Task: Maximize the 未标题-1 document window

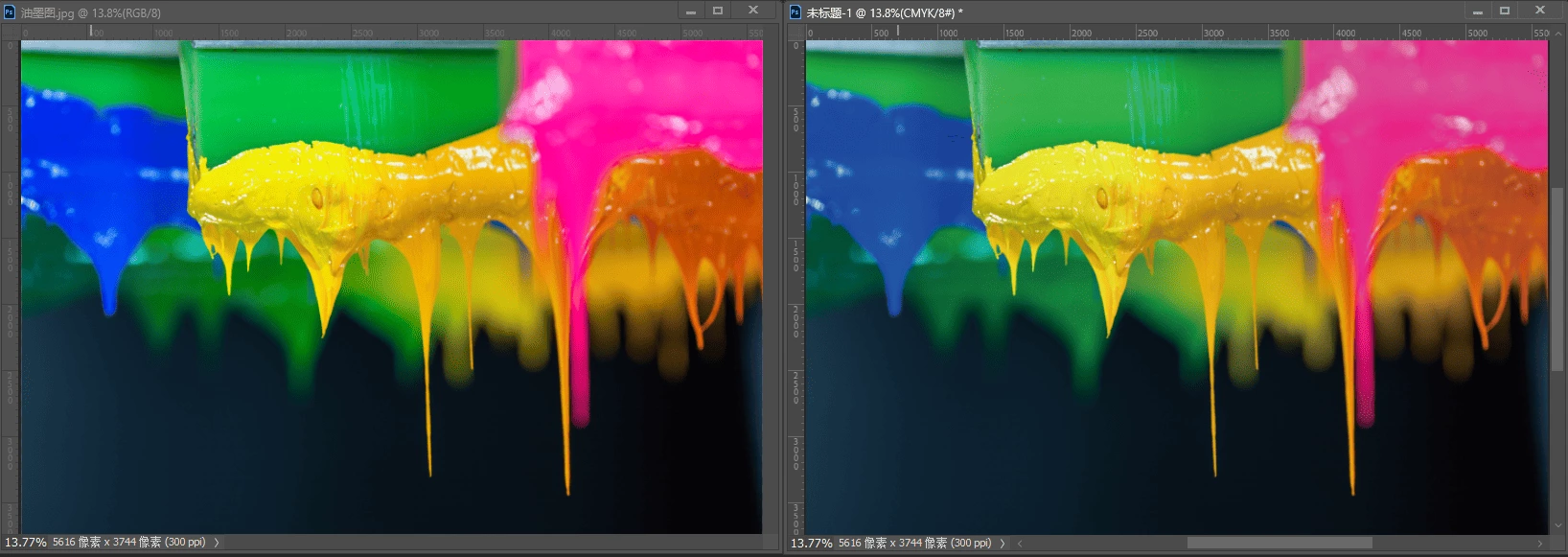Action: [1505, 11]
